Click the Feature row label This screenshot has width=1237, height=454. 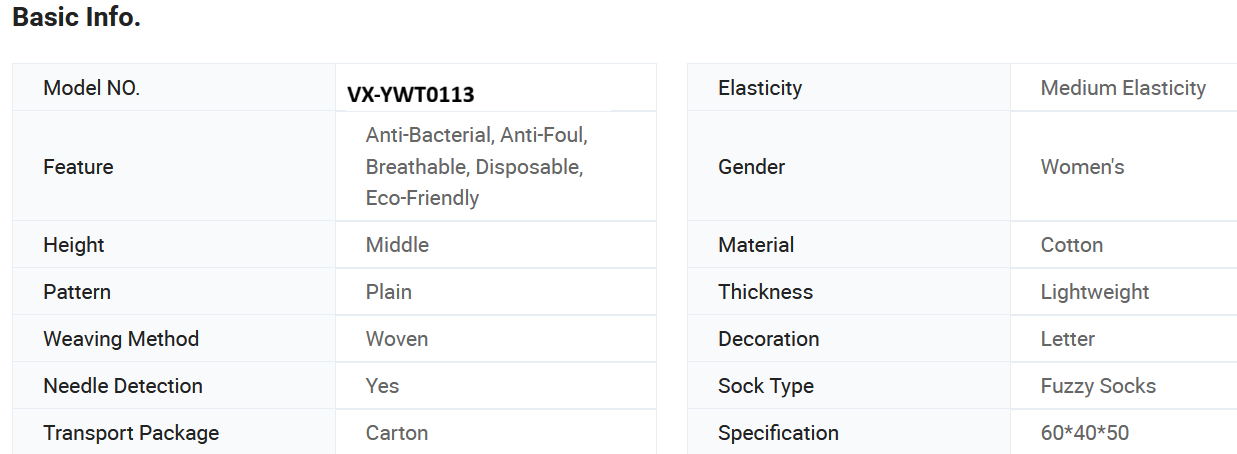78,167
